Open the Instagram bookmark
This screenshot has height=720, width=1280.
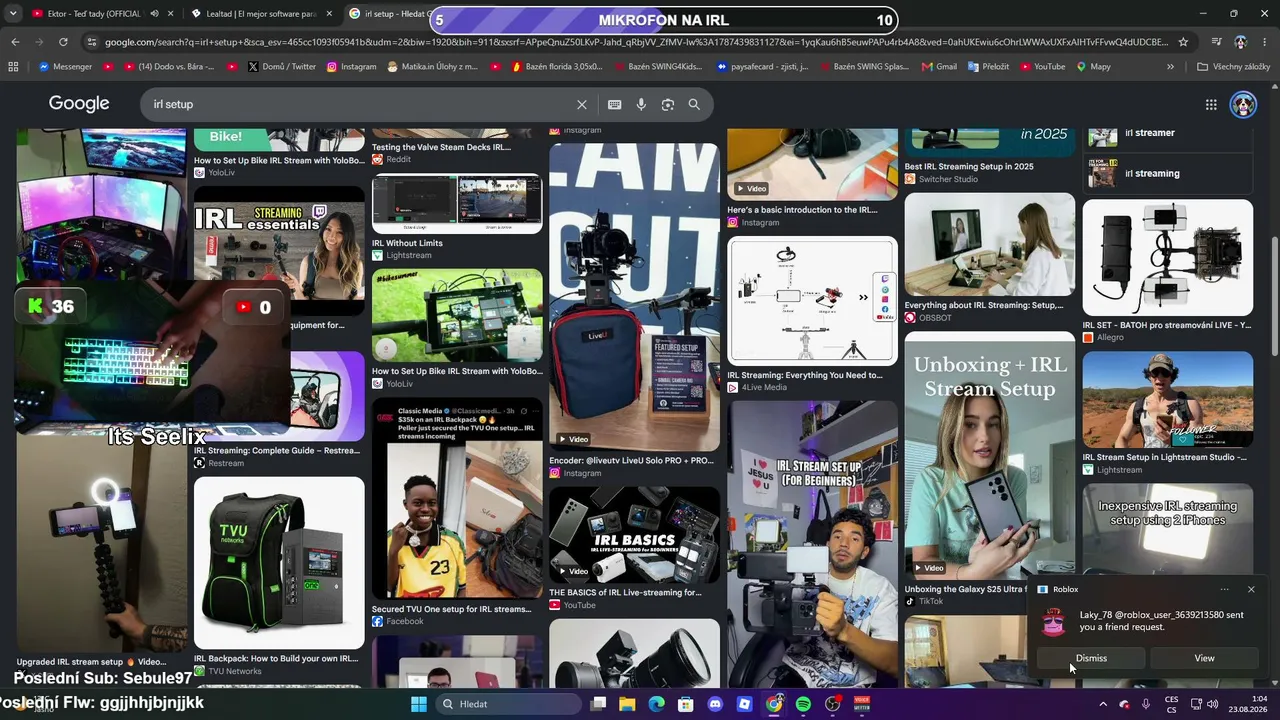click(350, 67)
